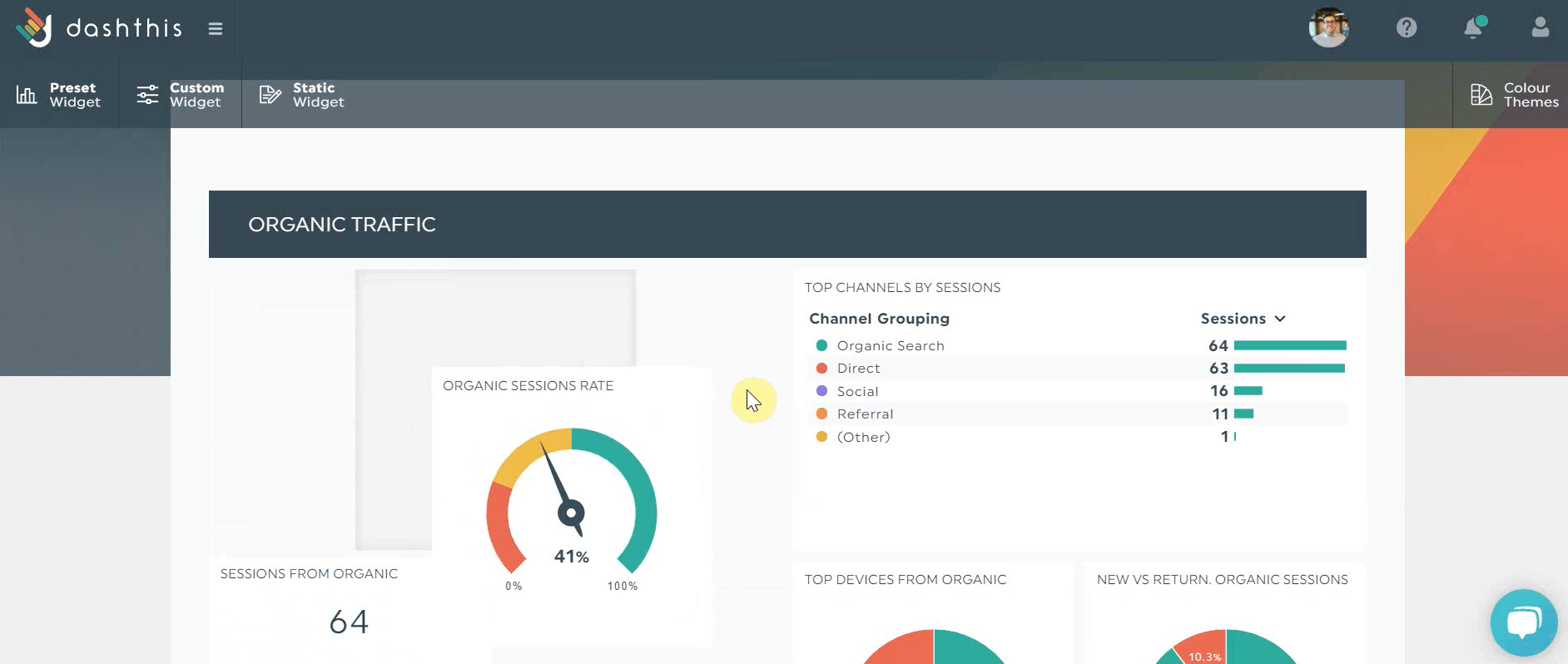
Task: Open the hamburger menu
Action: 216,29
